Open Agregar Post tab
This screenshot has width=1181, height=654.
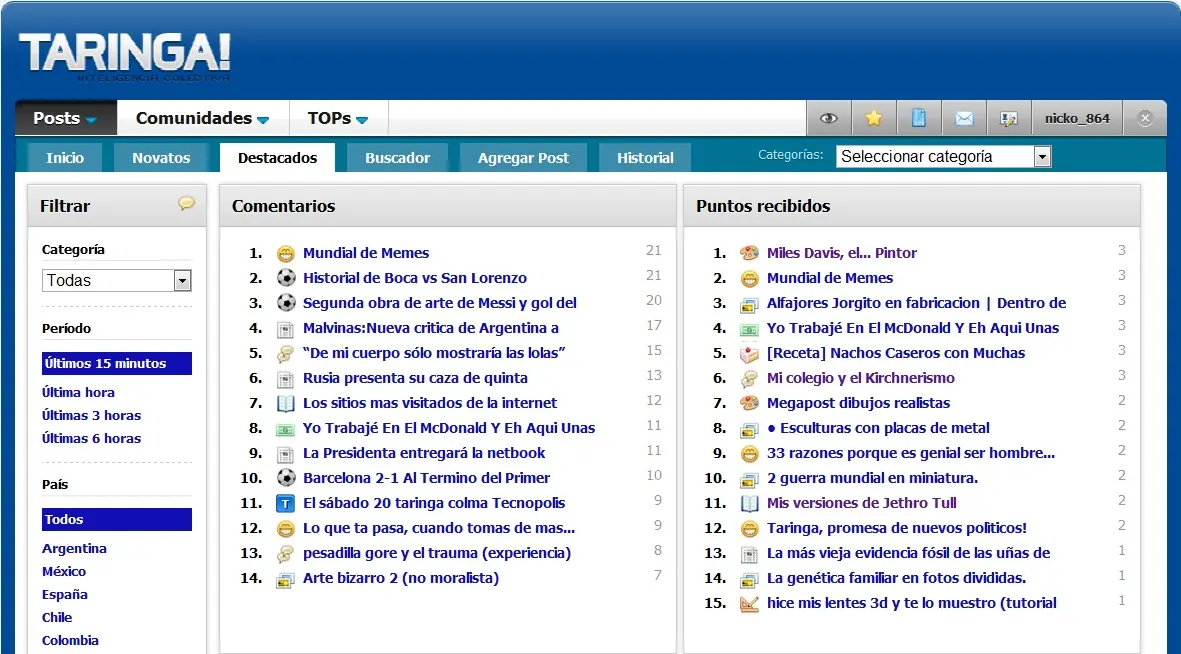coord(523,158)
